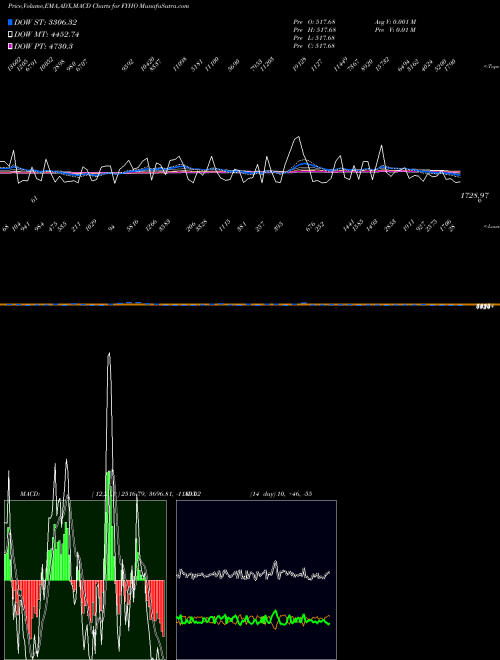This screenshot has width=500, height=660.
Task: Click the 1728.97 price label beside the chart
Action: pyautogui.click(x=475, y=196)
